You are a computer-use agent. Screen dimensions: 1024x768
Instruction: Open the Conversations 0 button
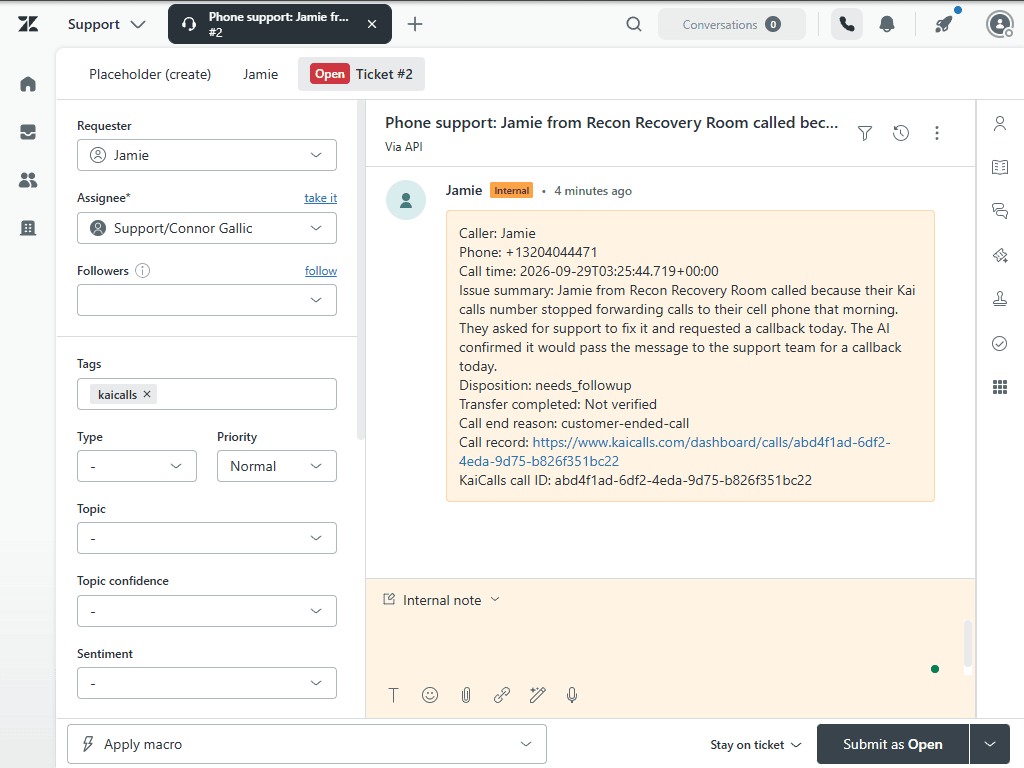pyautogui.click(x=731, y=25)
